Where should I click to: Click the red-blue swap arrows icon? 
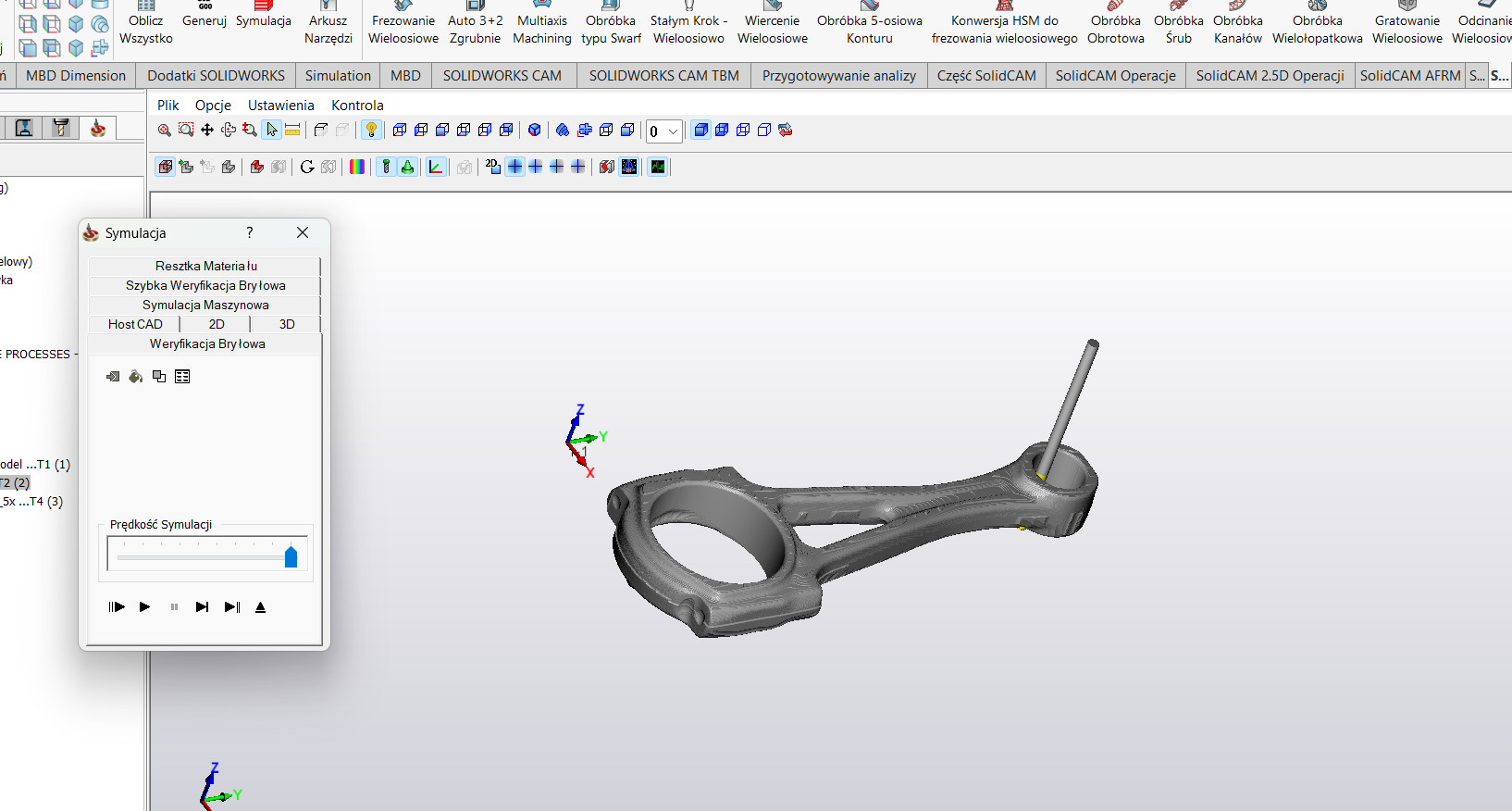point(786,131)
